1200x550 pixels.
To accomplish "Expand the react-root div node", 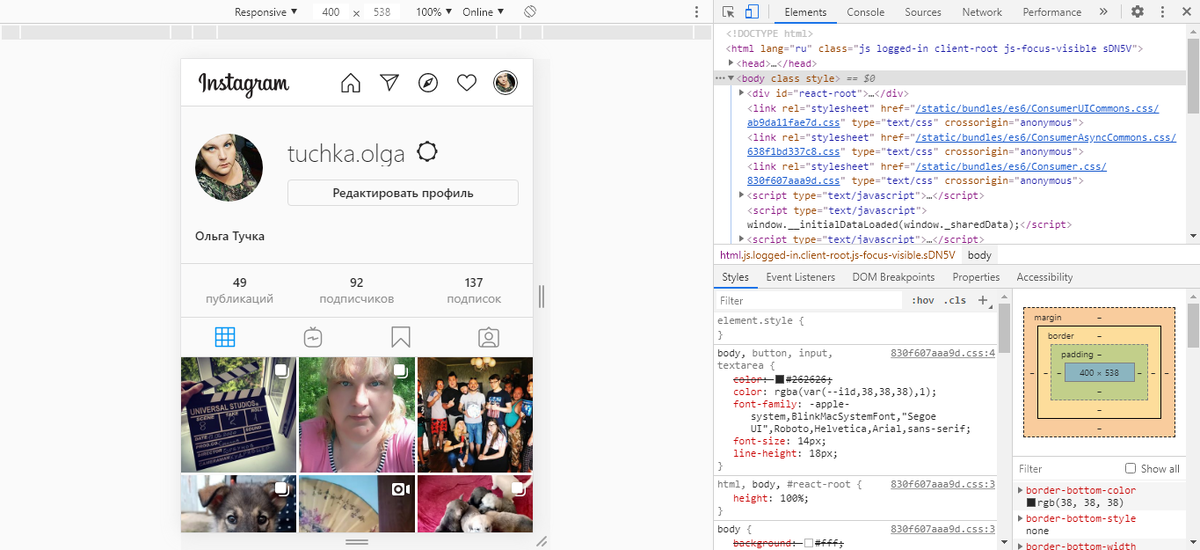I will point(741,93).
